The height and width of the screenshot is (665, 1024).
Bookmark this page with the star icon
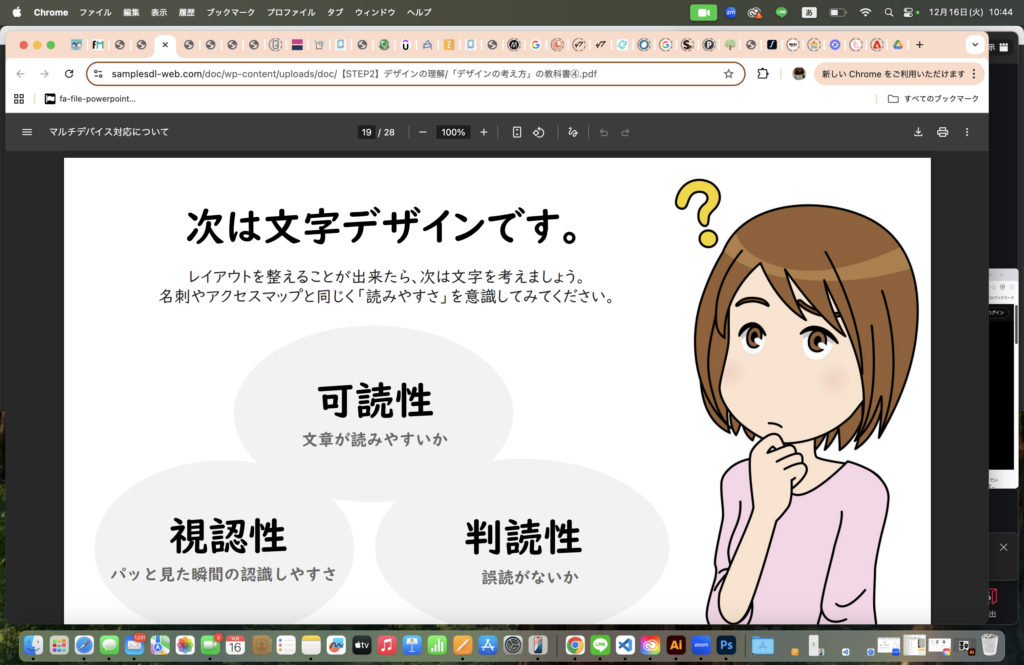point(729,74)
